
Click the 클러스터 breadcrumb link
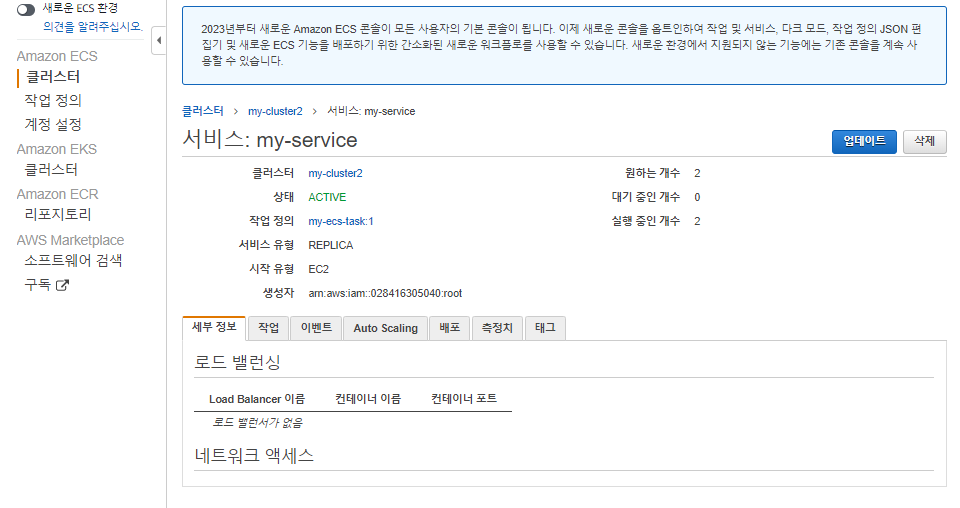coord(203,111)
